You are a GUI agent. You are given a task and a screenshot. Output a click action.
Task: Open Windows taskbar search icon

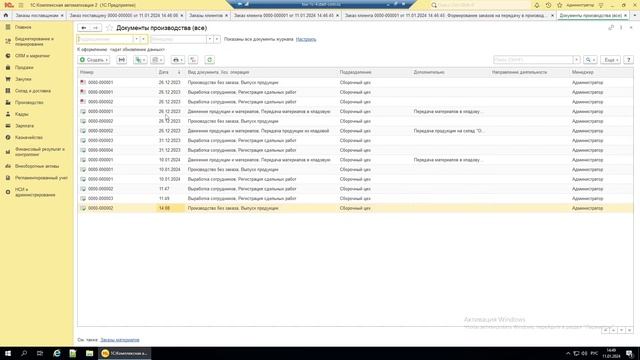24,353
